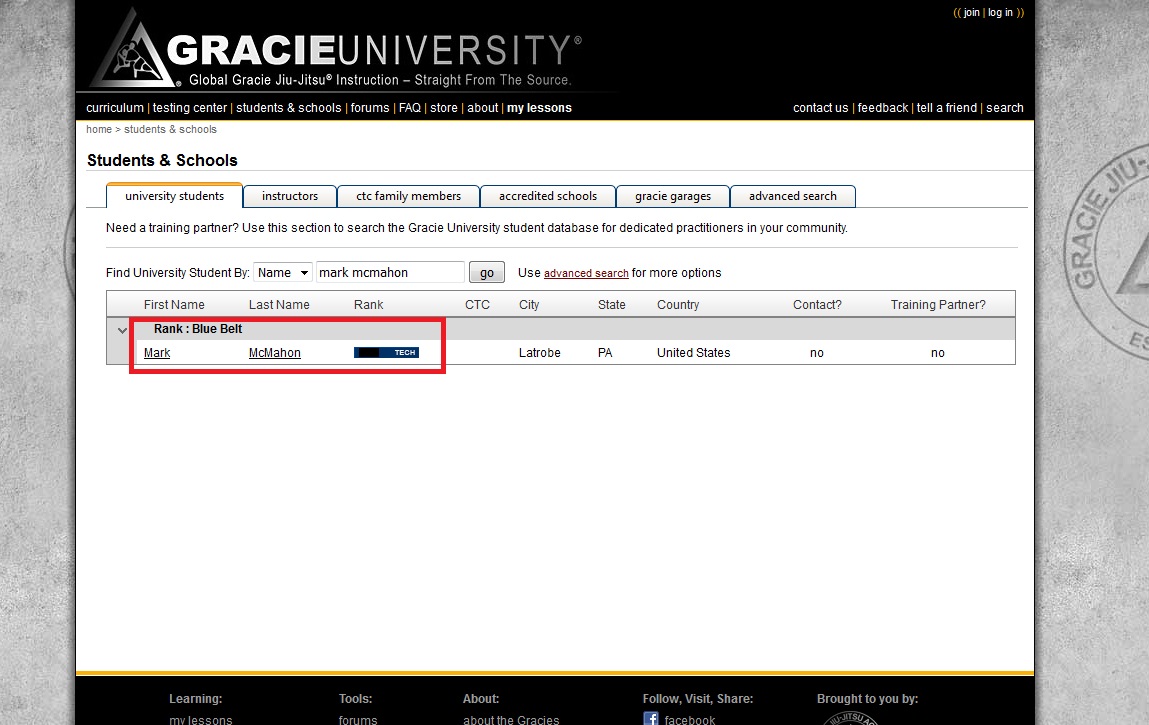Open my lessons in the navigation
The image size is (1149, 725).
coord(539,108)
